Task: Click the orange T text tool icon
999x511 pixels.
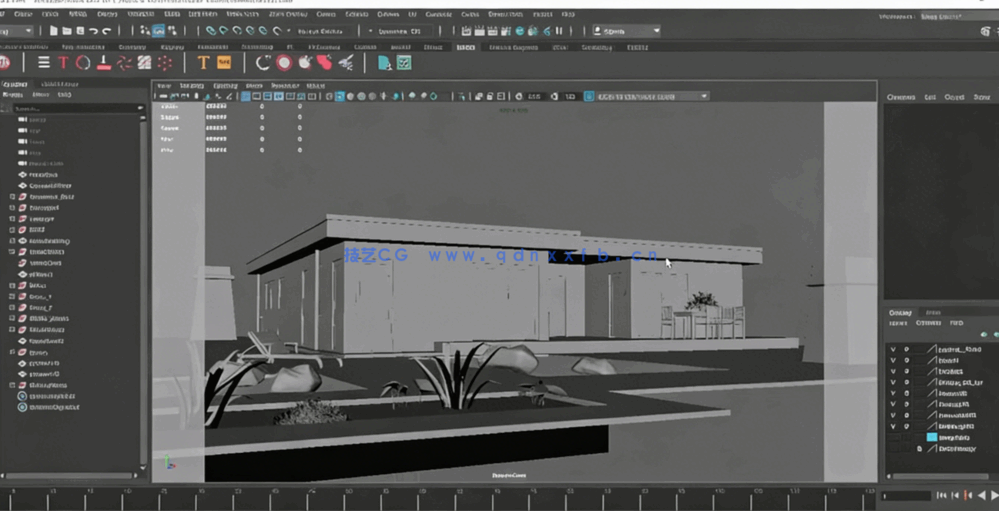Action: point(203,63)
